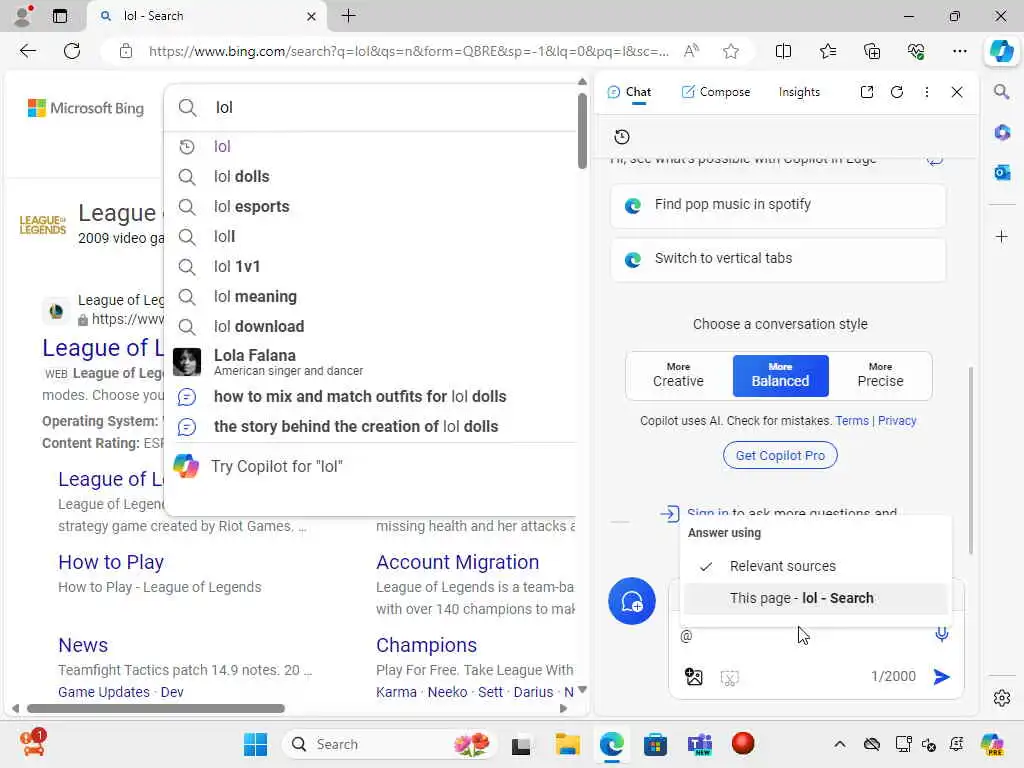Use the microphone in Copilot chat
The height and width of the screenshot is (768, 1024).
click(941, 634)
